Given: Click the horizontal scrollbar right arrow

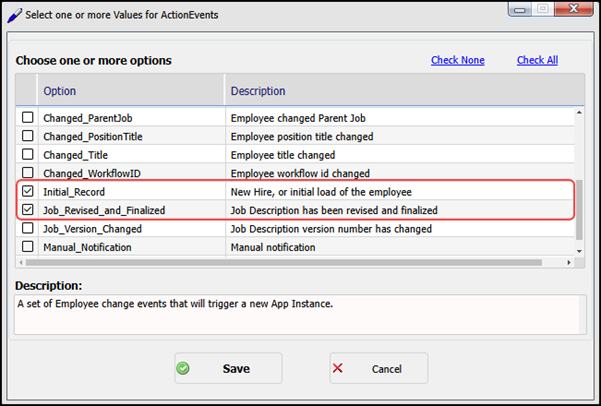Looking at the screenshot, I should coord(567,262).
